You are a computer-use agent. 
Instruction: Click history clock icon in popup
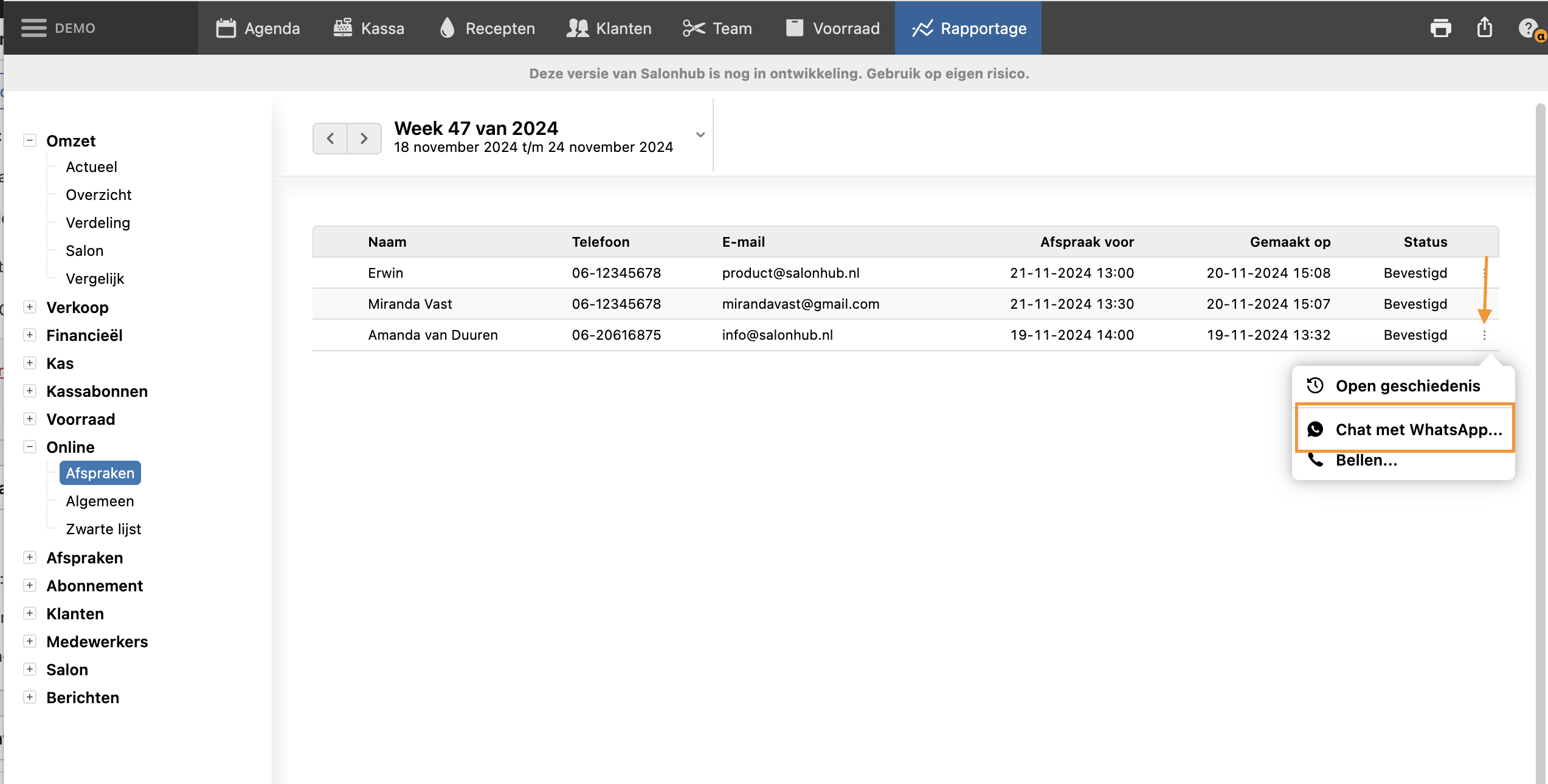click(1315, 386)
